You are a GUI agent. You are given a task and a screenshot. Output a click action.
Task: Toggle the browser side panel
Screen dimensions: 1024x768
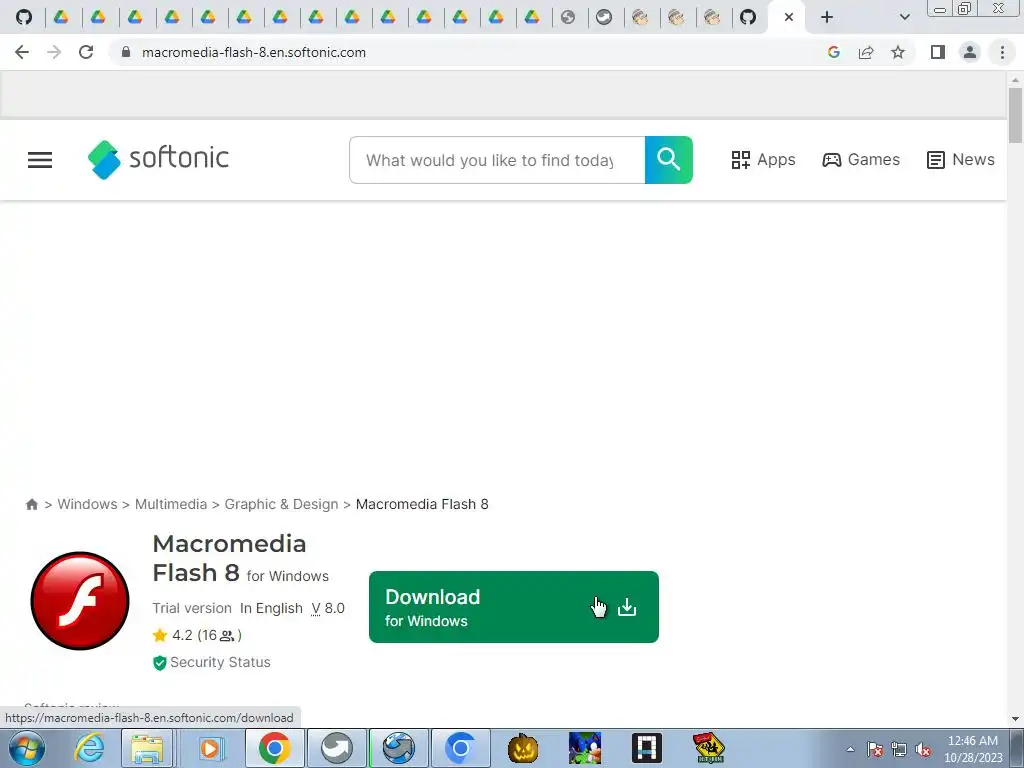coord(938,52)
